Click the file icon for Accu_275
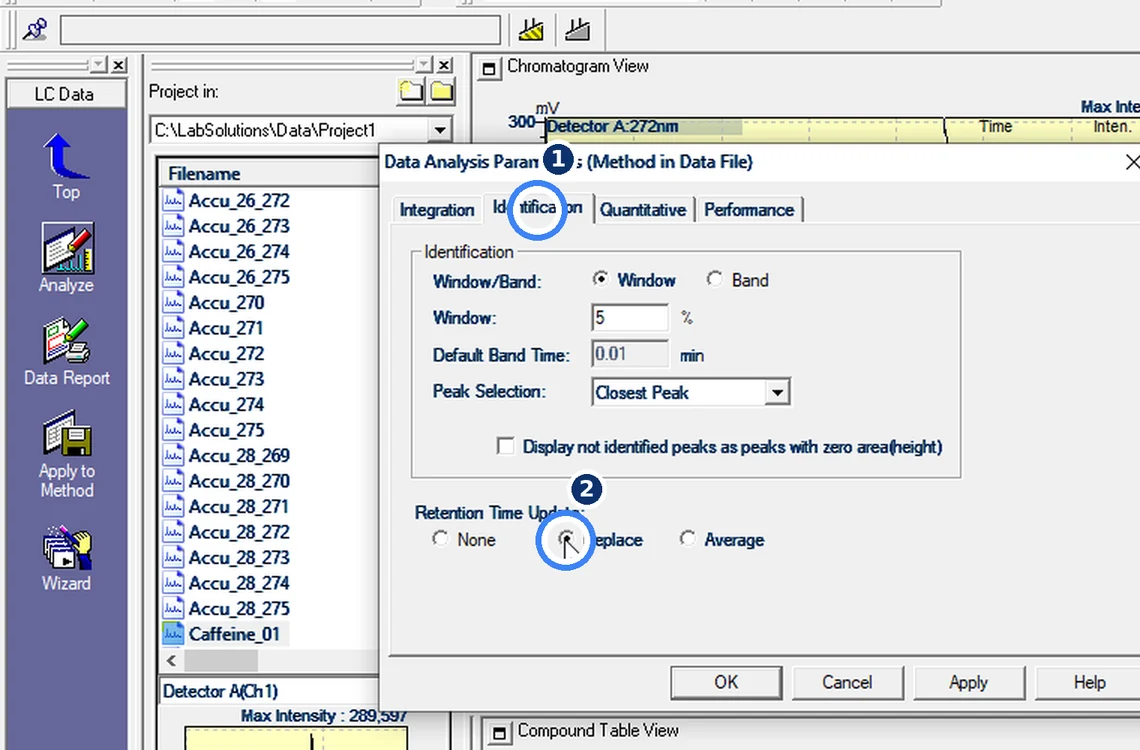Screen dimensions: 1140x750 [x=173, y=430]
